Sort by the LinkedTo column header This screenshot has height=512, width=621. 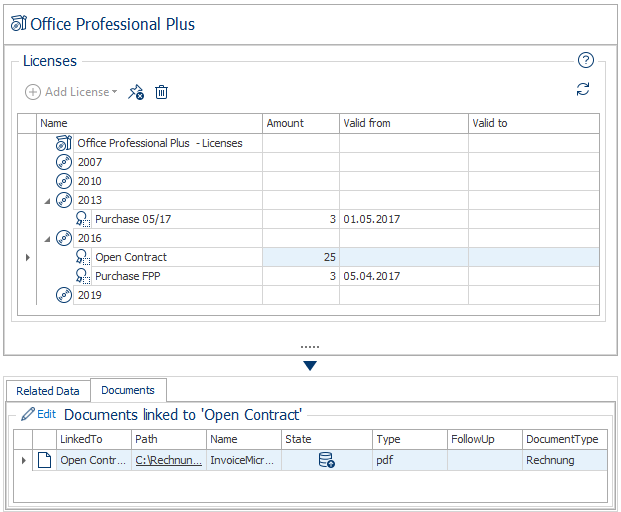94,439
